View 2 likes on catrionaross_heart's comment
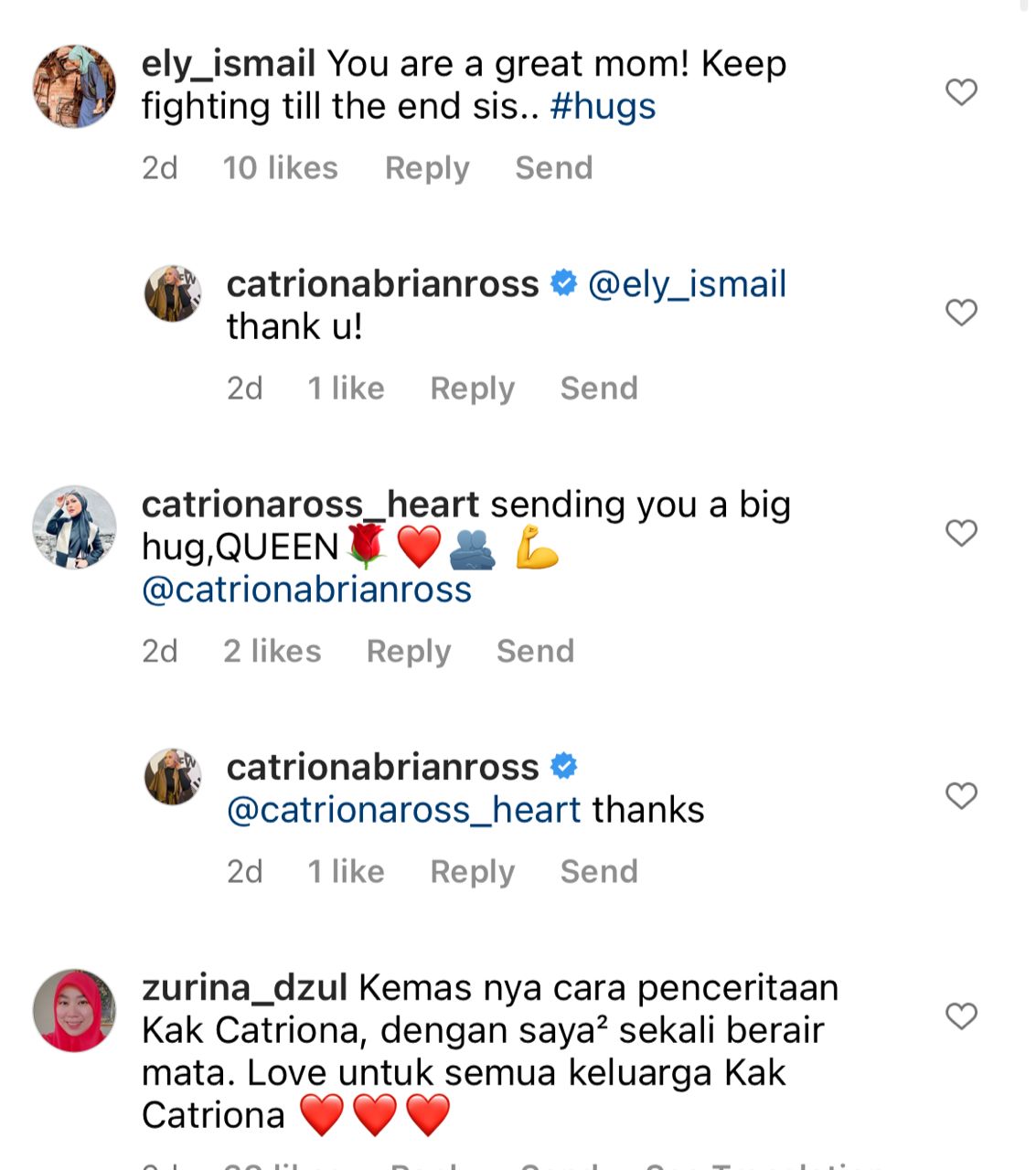1036x1170 pixels. pos(272,651)
